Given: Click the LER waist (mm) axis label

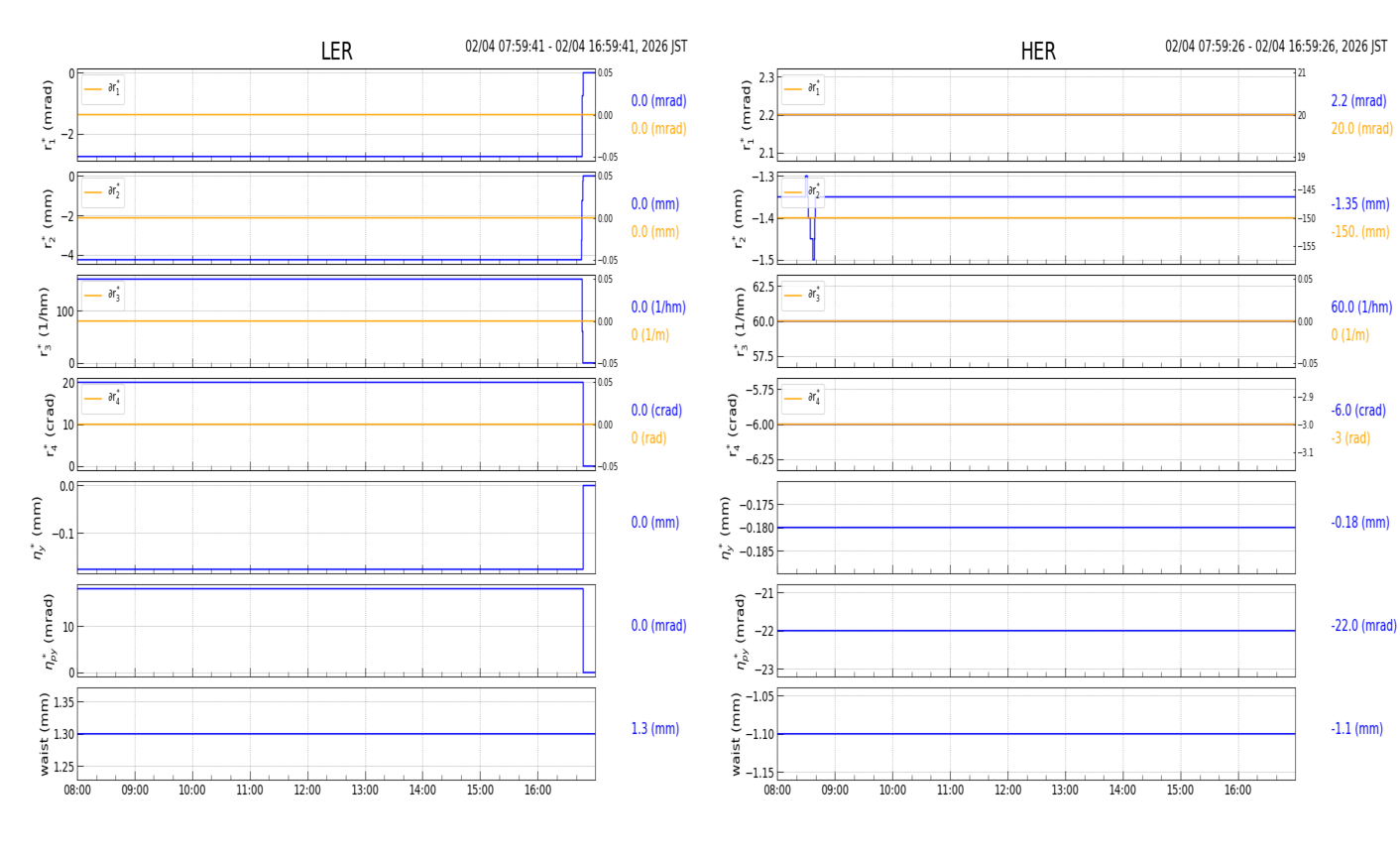Looking at the screenshot, I should click(43, 734).
